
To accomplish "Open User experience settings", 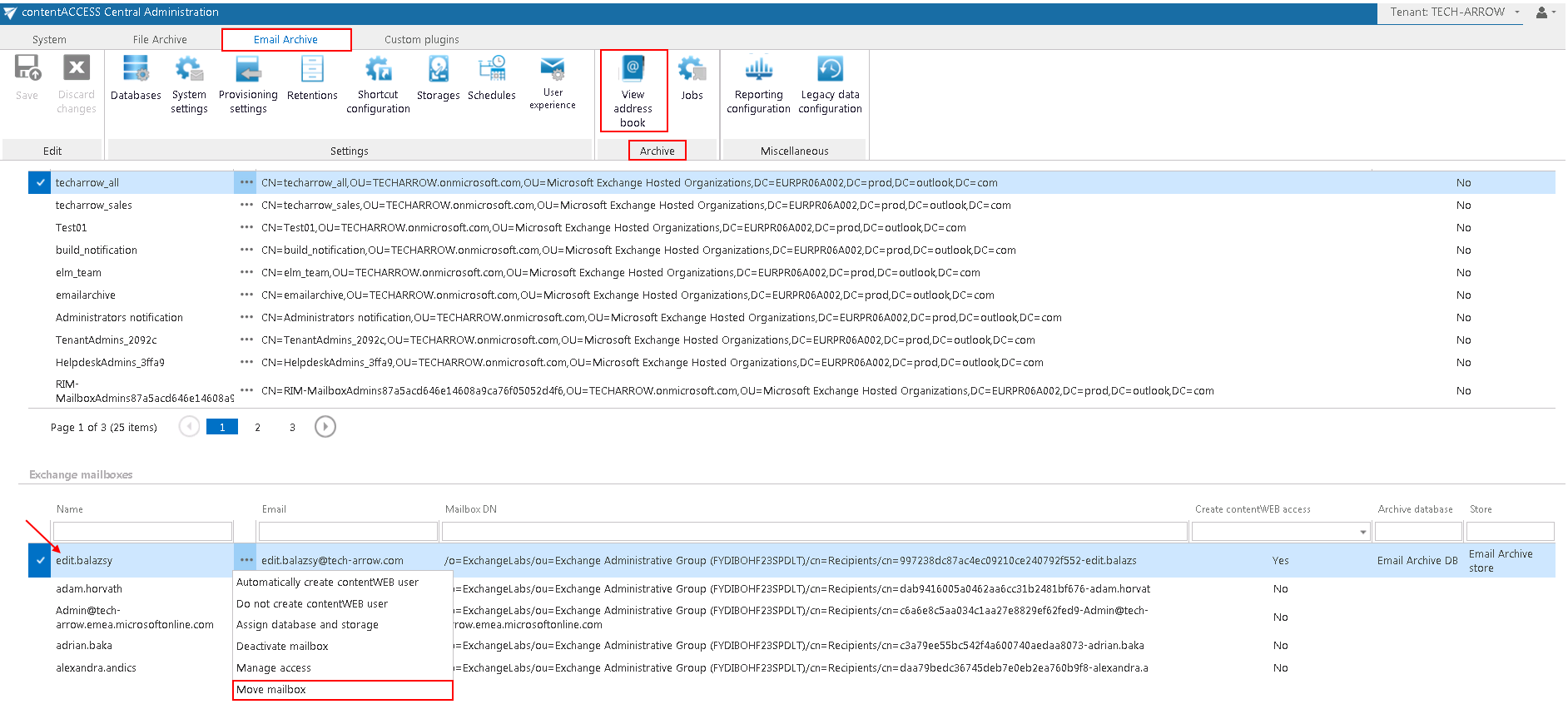I will [x=553, y=82].
